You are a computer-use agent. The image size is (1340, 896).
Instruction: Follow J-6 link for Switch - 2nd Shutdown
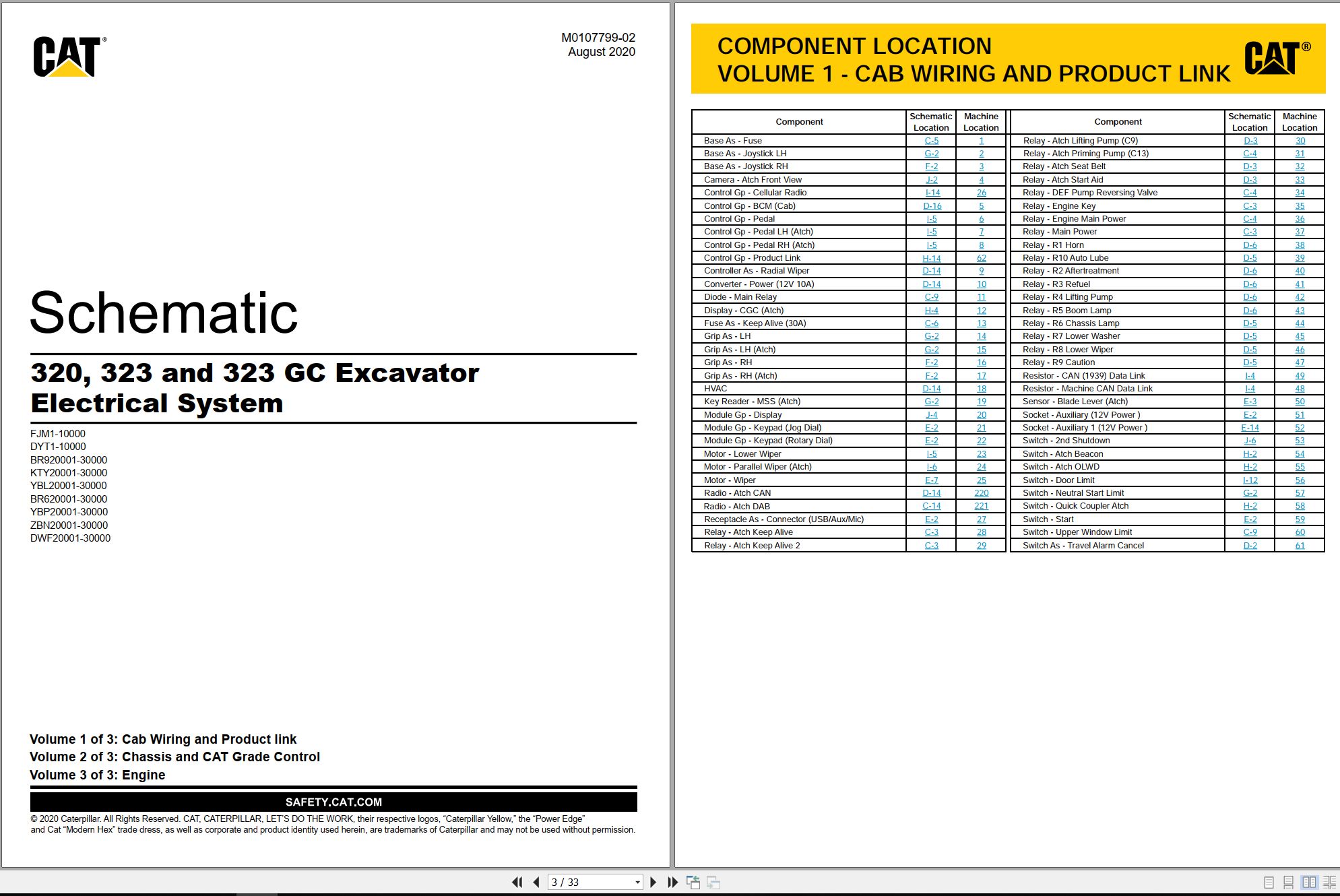click(x=1250, y=441)
